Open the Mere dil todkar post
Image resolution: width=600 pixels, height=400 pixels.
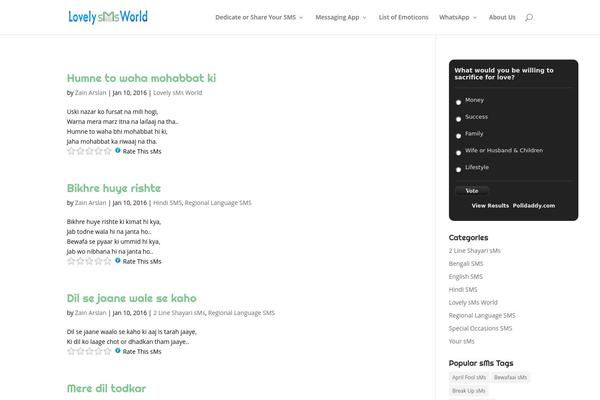coord(106,388)
